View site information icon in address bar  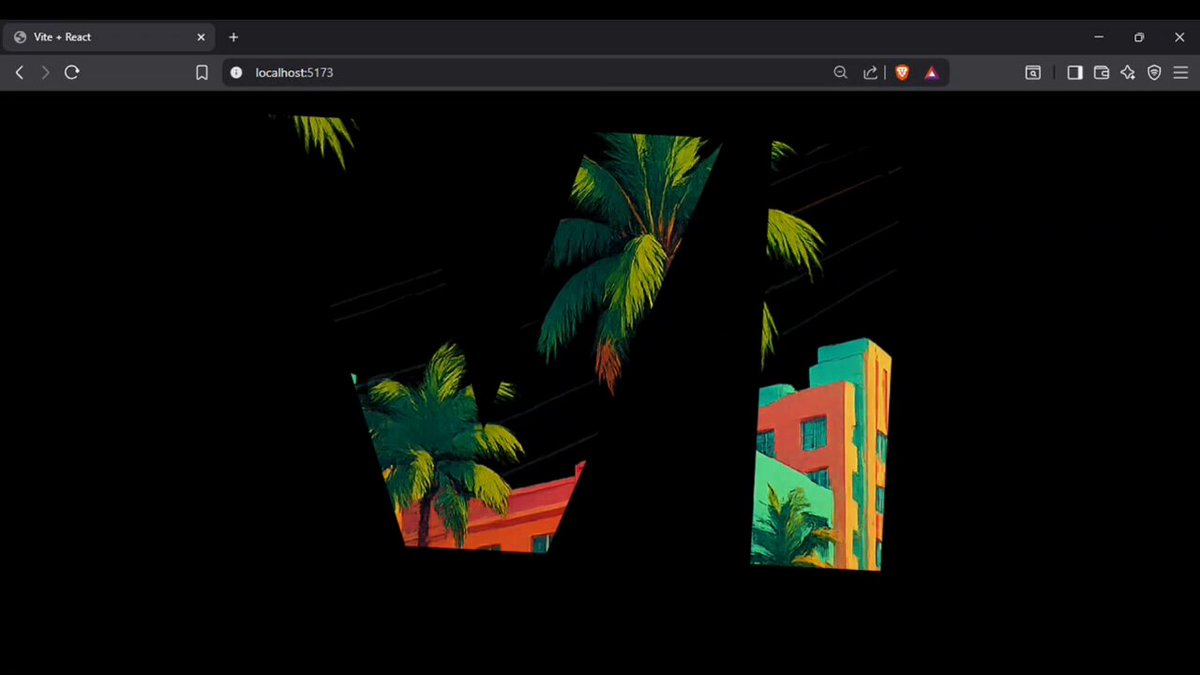pos(236,73)
